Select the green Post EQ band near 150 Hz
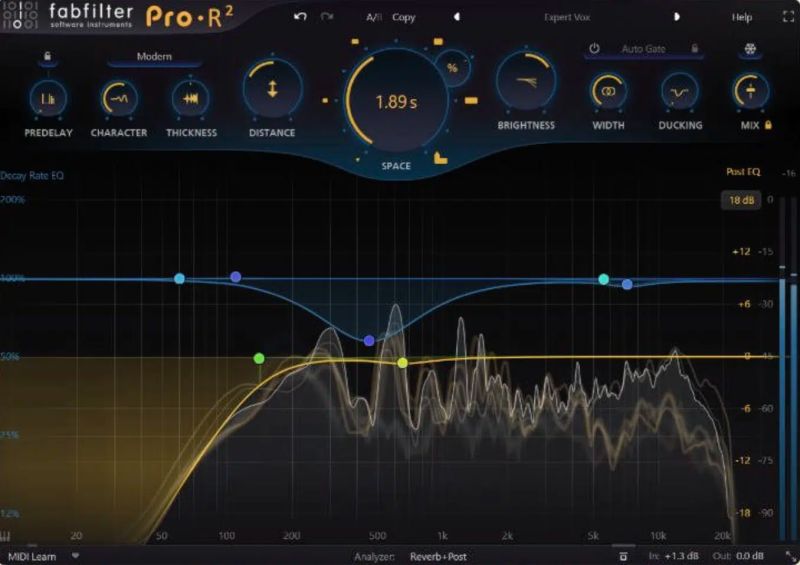Screen dimensions: 800x565 [259, 359]
